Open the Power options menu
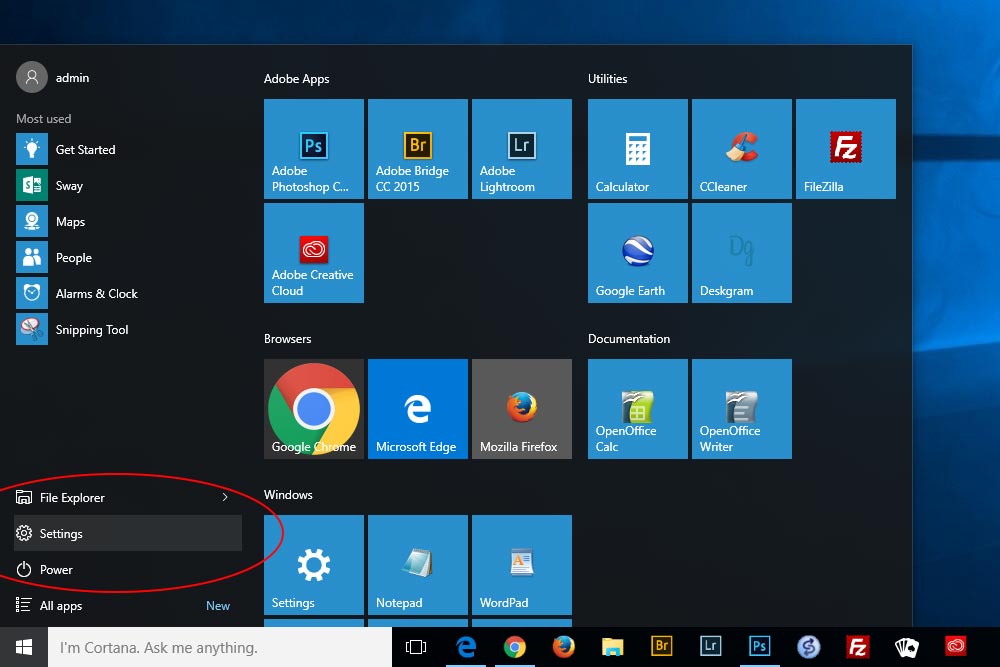1000x667 pixels. (56, 570)
